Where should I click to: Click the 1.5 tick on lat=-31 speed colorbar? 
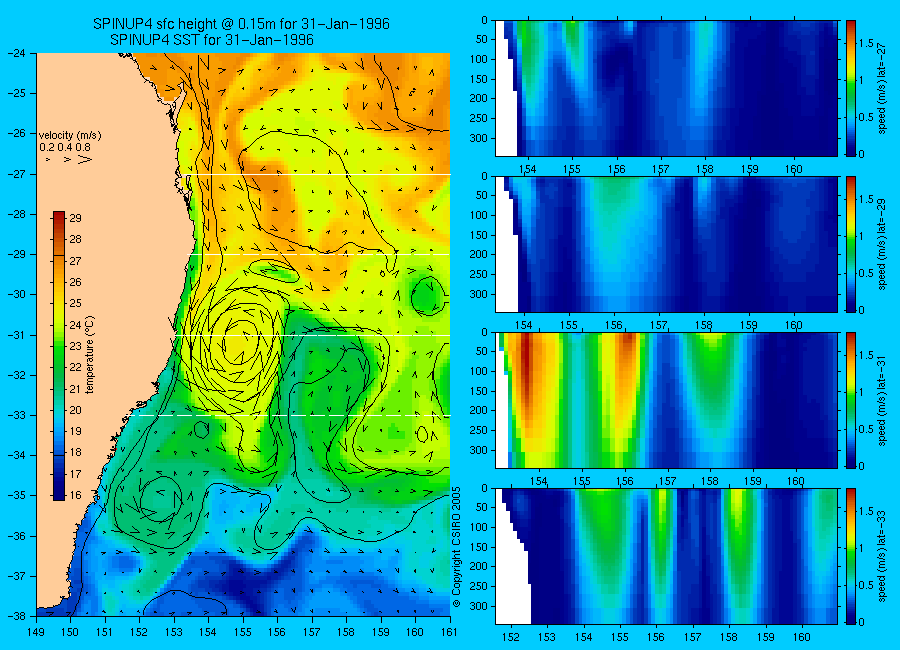(x=866, y=355)
